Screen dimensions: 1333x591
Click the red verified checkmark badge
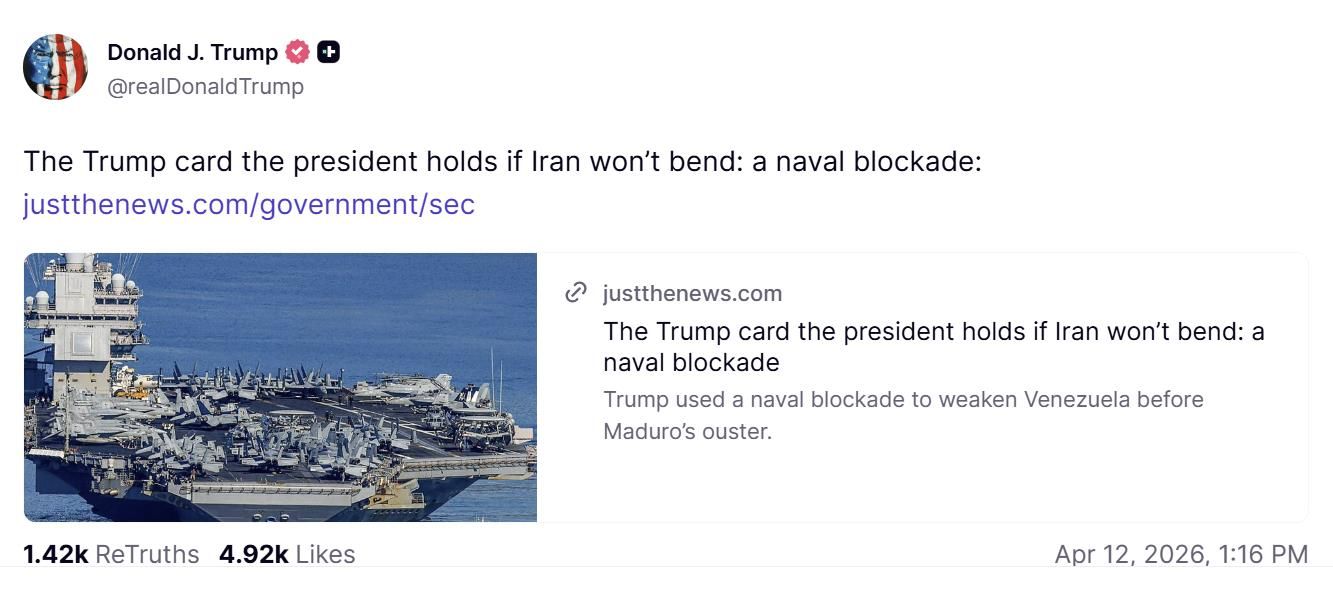click(x=297, y=52)
